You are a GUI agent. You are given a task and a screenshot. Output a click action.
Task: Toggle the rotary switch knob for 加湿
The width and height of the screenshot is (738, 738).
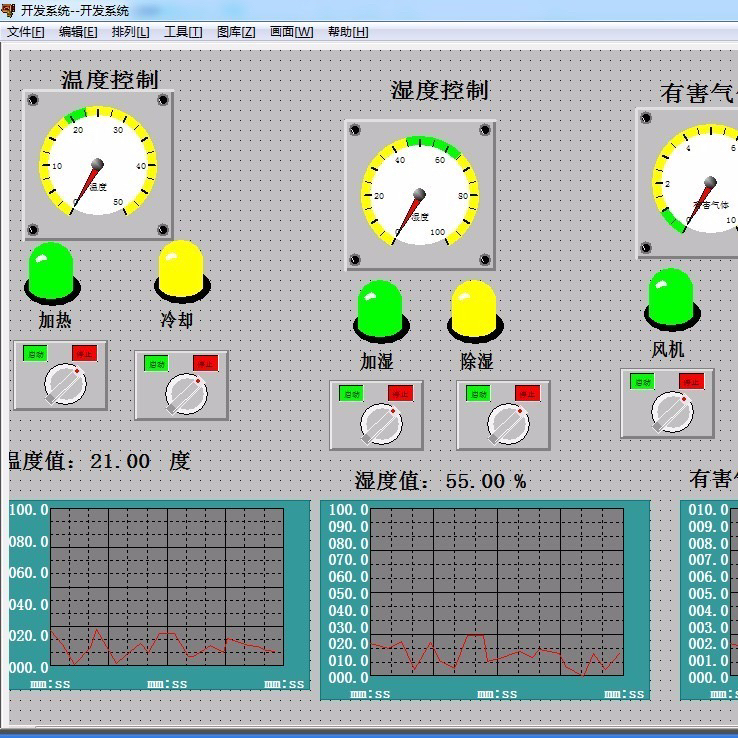[x=381, y=424]
